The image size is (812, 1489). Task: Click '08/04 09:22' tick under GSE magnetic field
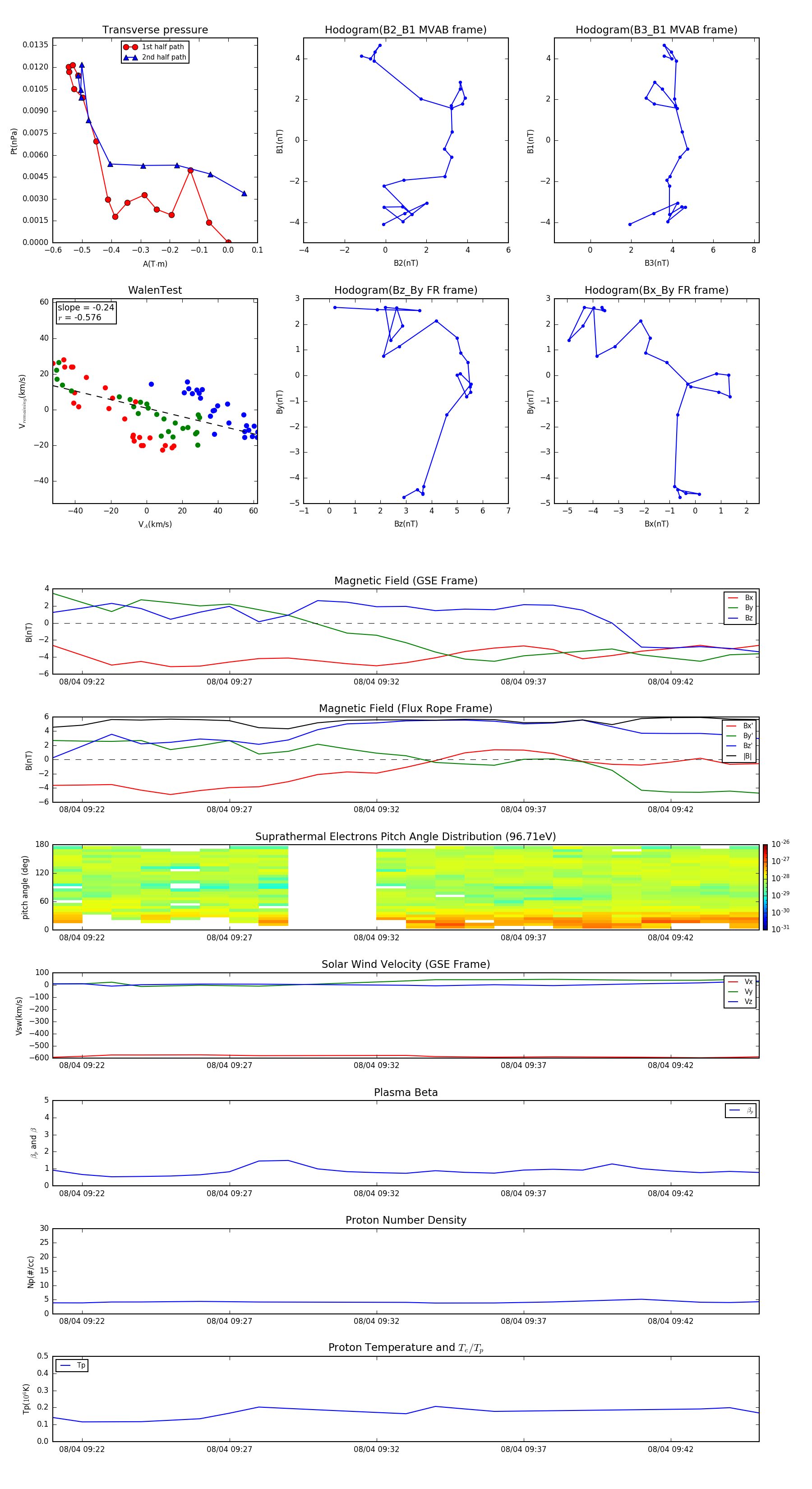[x=82, y=682]
